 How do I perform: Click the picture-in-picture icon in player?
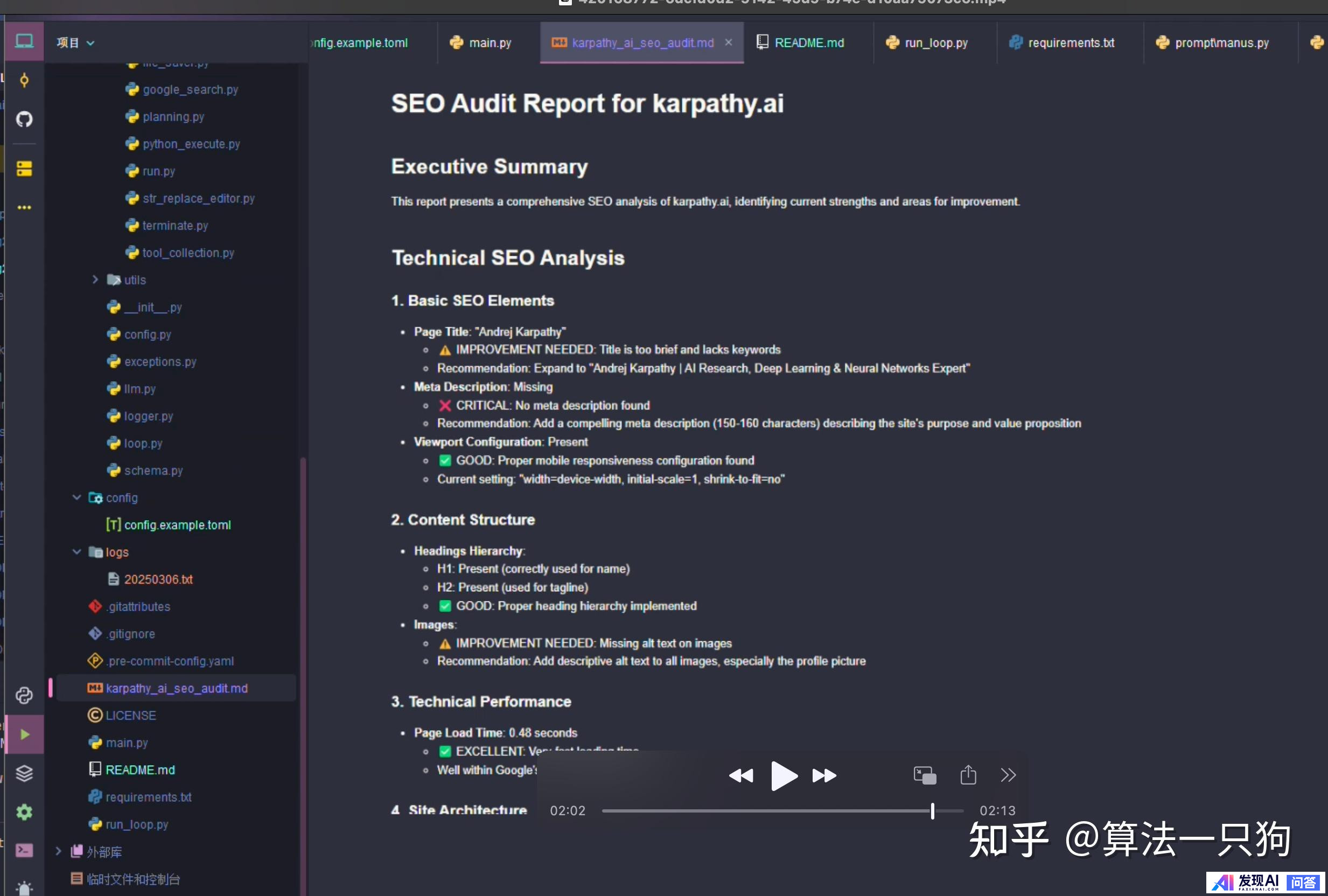click(925, 775)
